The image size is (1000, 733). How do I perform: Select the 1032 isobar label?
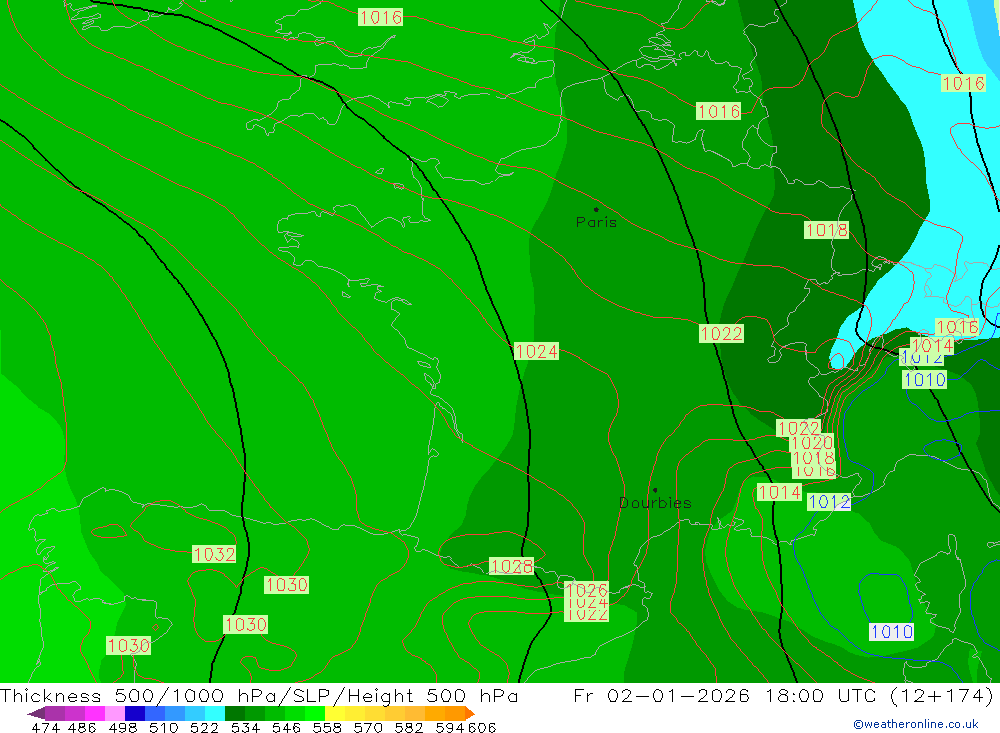(214, 554)
